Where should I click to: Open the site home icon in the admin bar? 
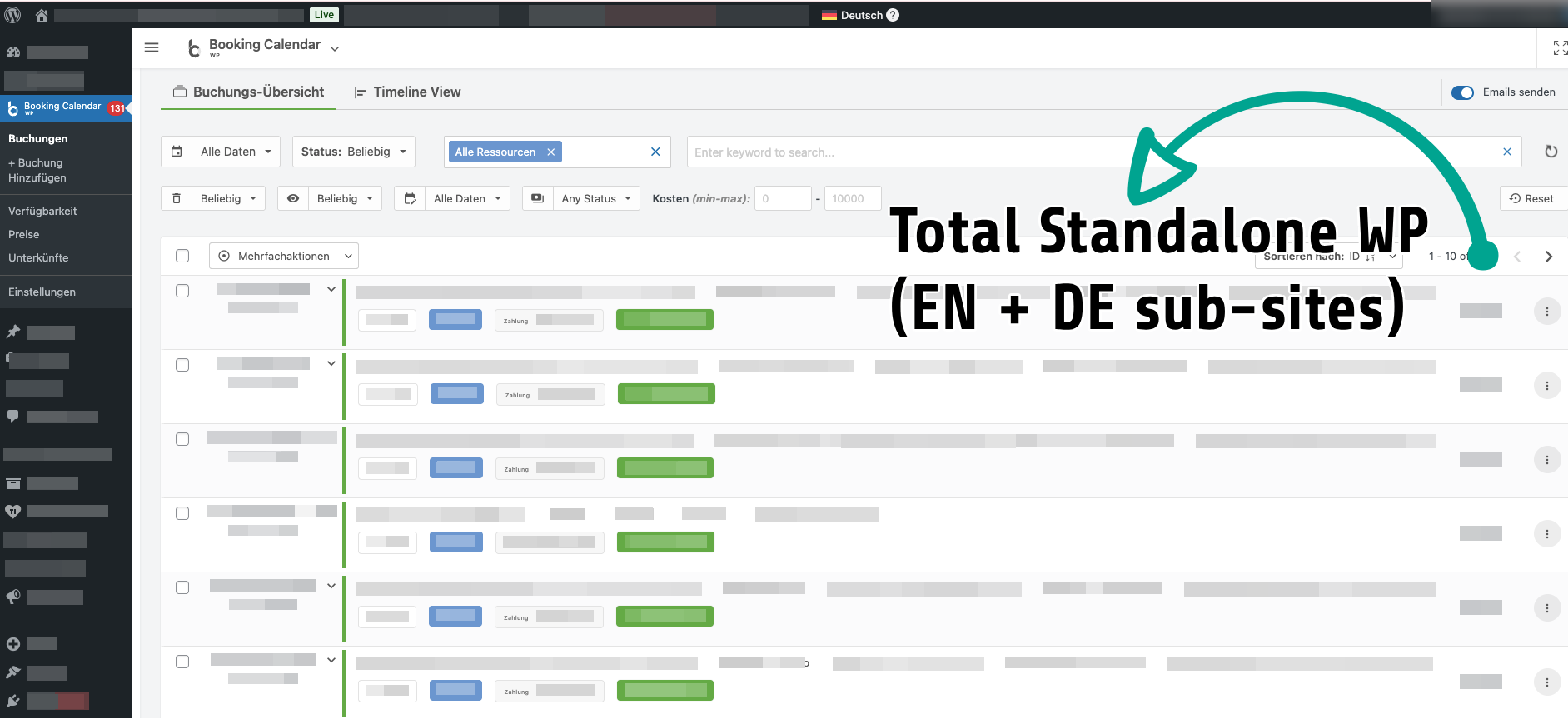[41, 15]
